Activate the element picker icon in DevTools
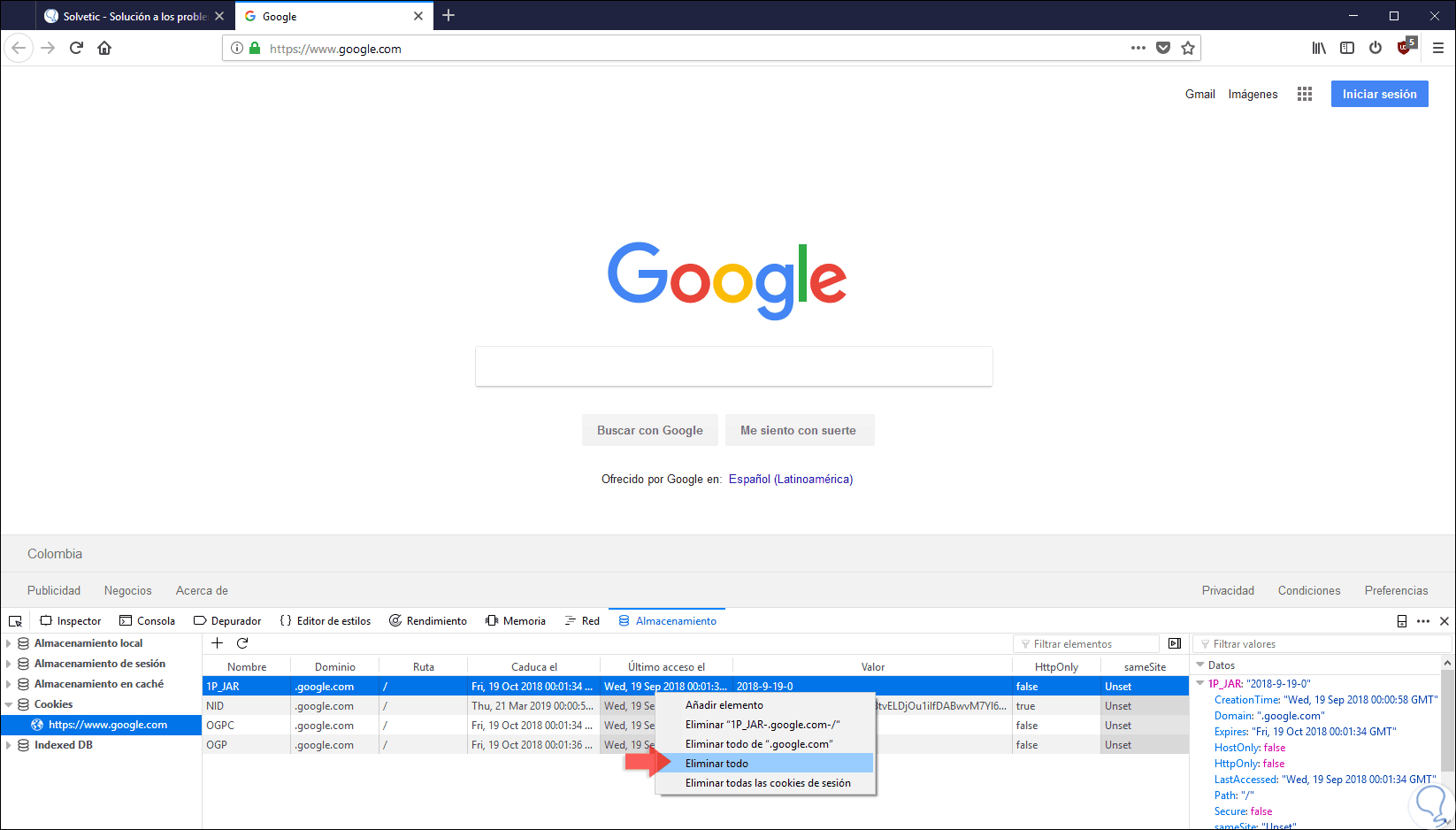The height and width of the screenshot is (830, 1456). 15,621
